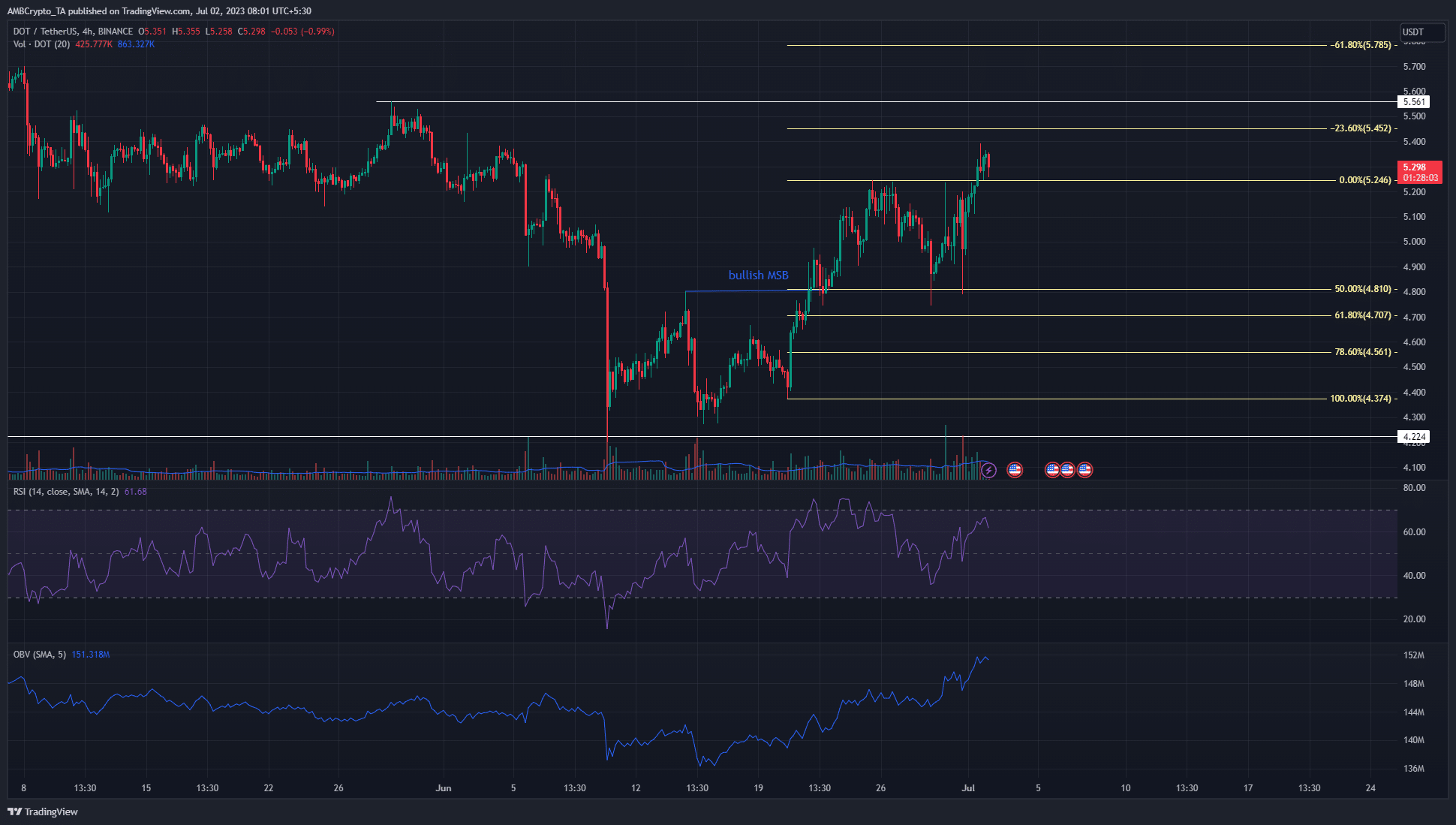The image size is (1456, 825).
Task: Open the rightmost US flag economic event
Action: [1084, 470]
